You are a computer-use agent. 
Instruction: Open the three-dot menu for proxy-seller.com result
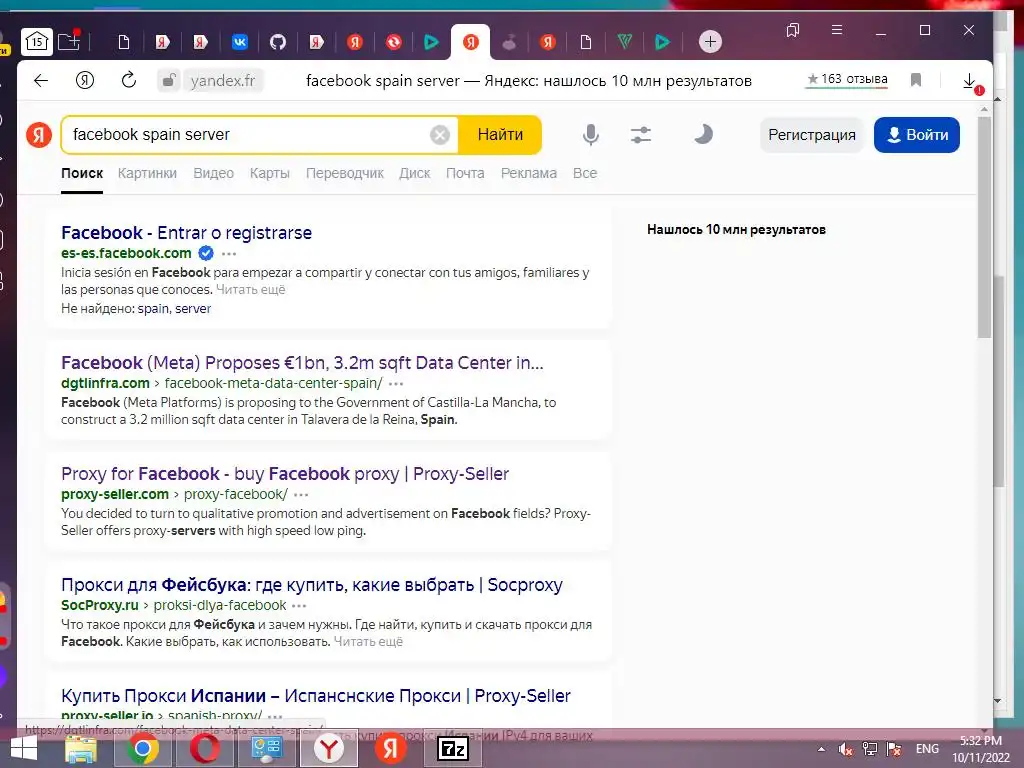pyautogui.click(x=301, y=494)
